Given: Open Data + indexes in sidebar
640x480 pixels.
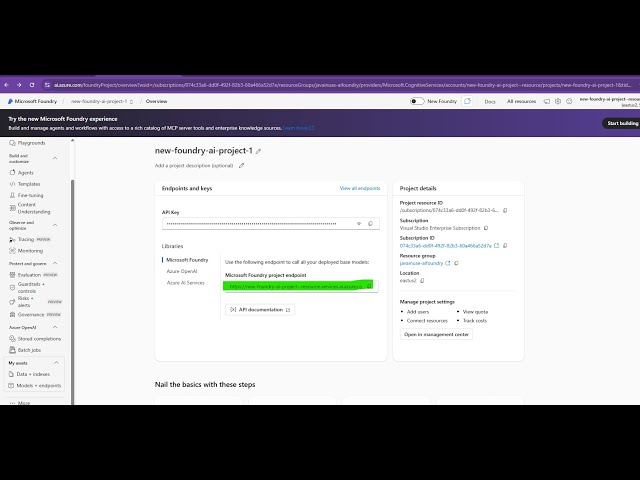Looking at the screenshot, I should [x=29, y=374].
